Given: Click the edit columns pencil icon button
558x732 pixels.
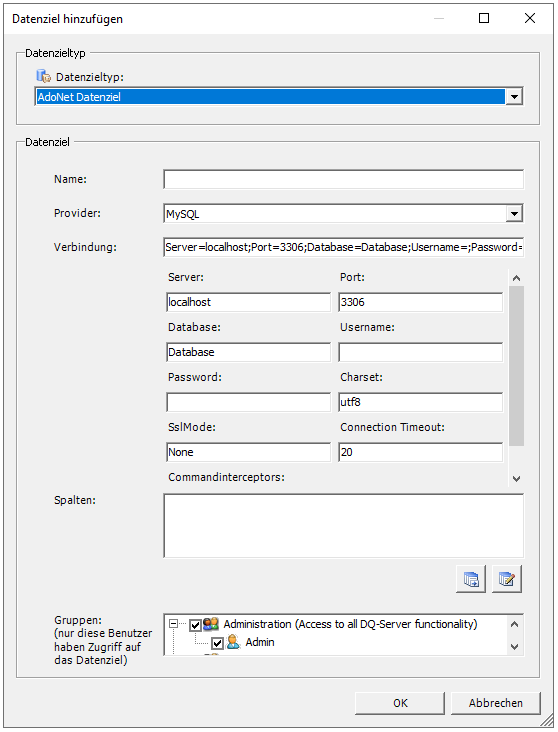Looking at the screenshot, I should pyautogui.click(x=507, y=579).
